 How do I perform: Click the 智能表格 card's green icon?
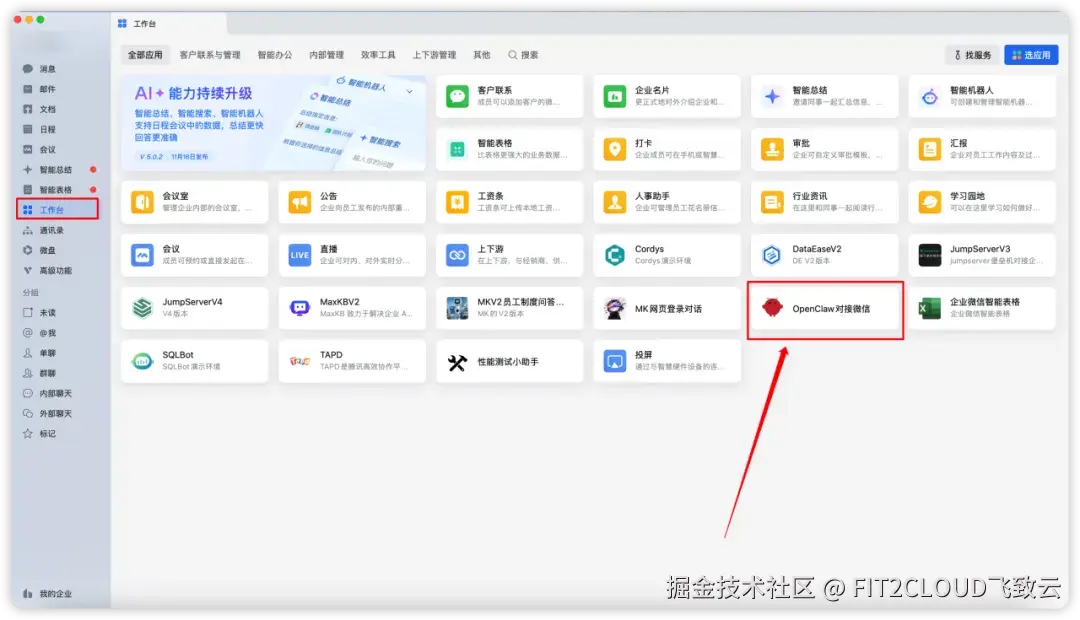click(457, 149)
